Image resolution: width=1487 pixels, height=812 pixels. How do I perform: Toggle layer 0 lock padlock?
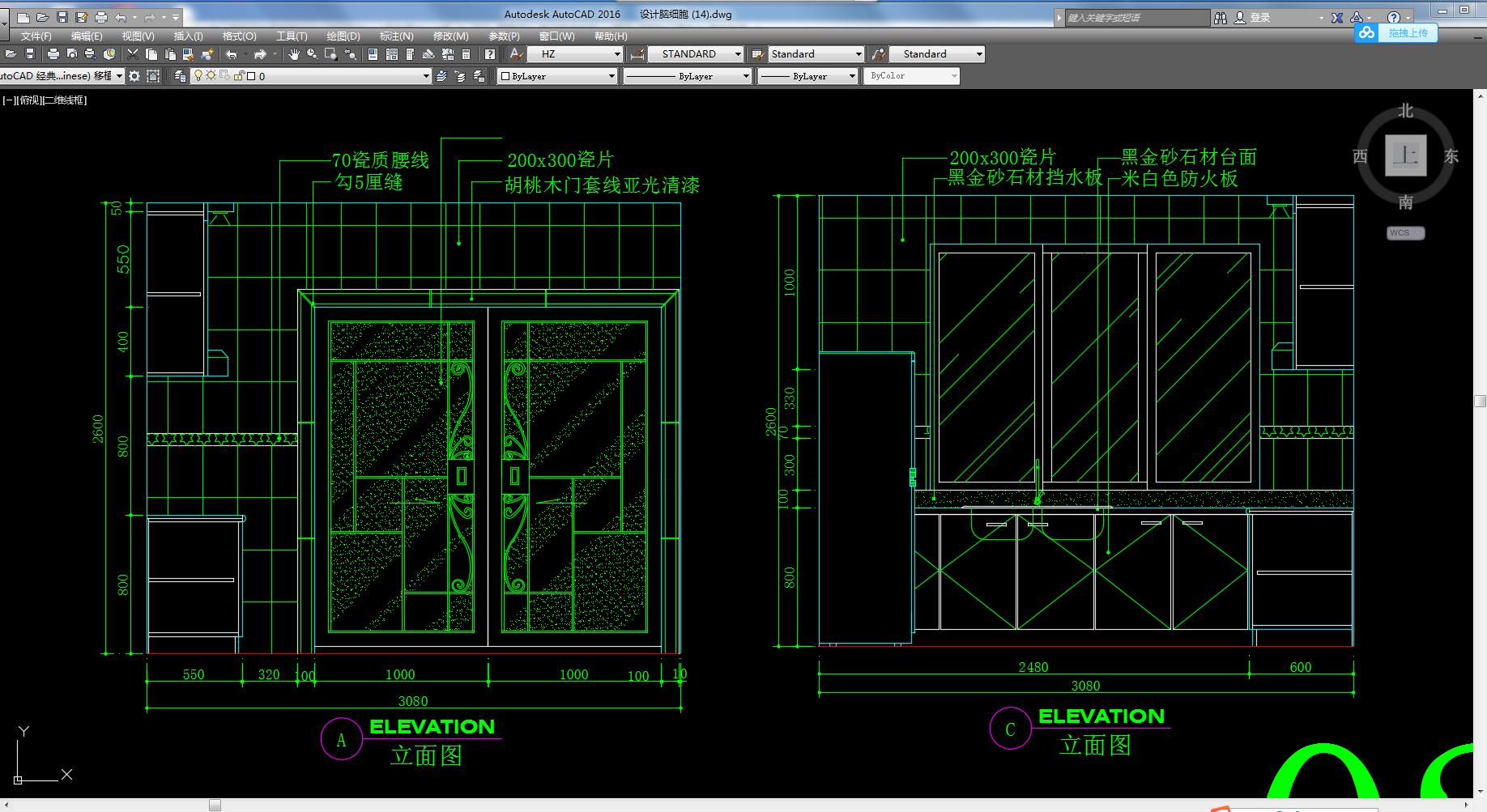coord(239,76)
